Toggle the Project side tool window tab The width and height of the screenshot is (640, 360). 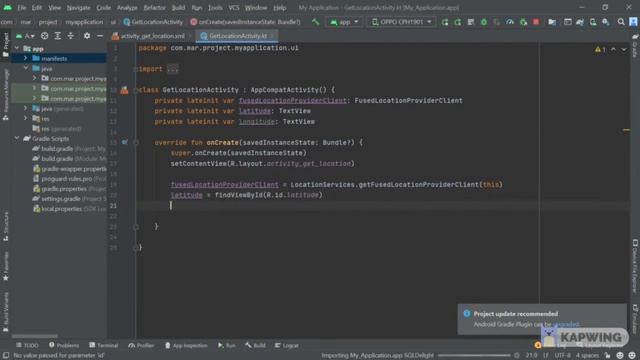[x=6, y=45]
